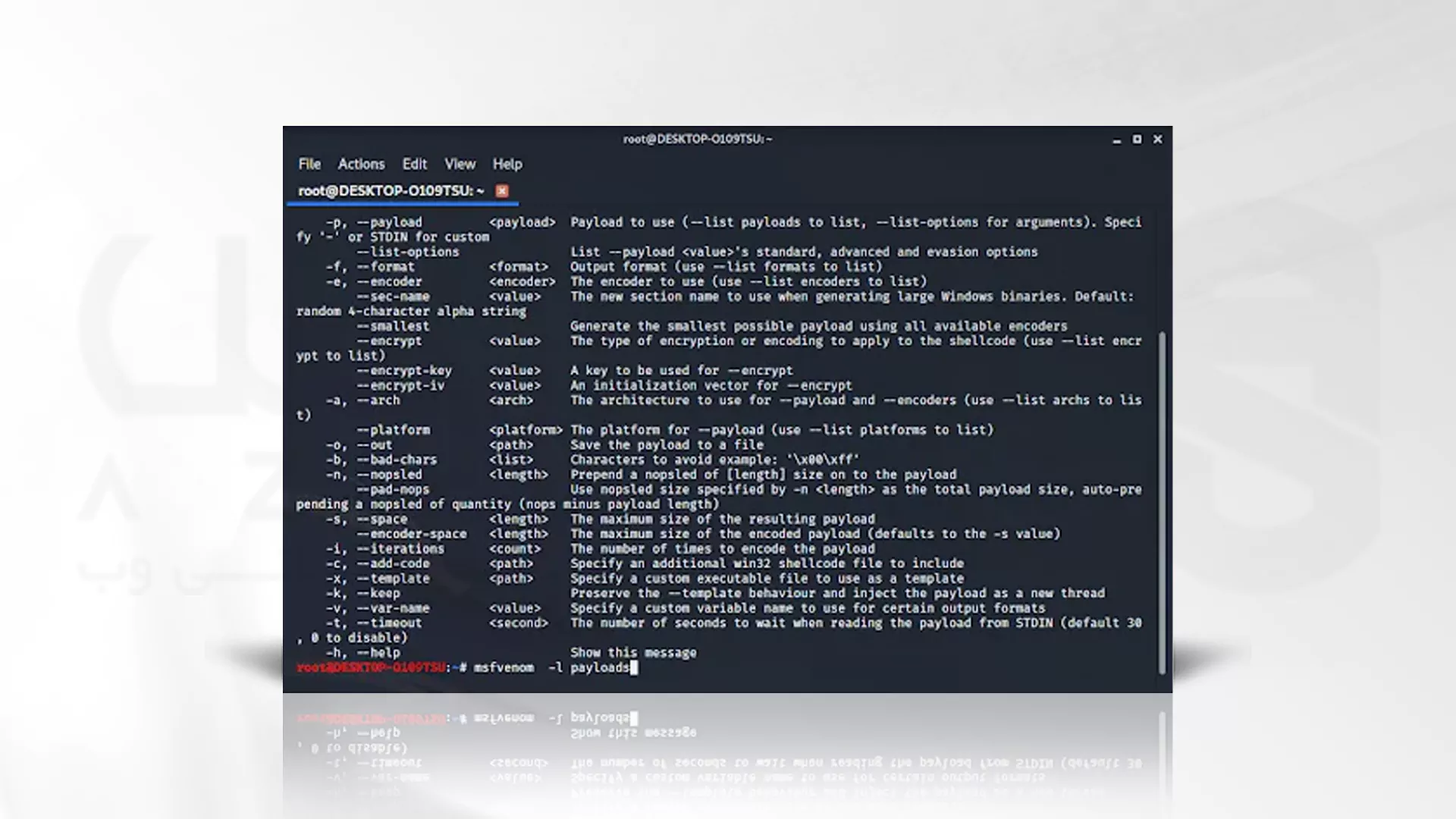Close the terminal tab with red X
This screenshot has width=1456, height=819.
tap(502, 191)
